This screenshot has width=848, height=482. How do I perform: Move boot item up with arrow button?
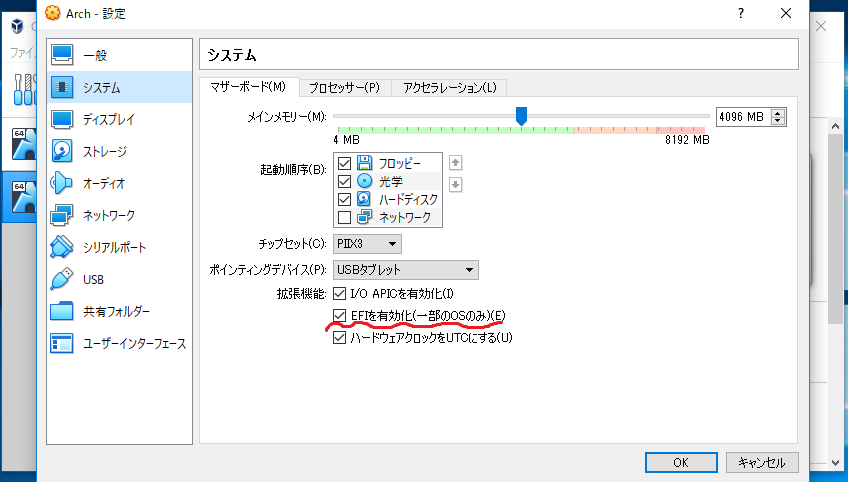[455, 162]
